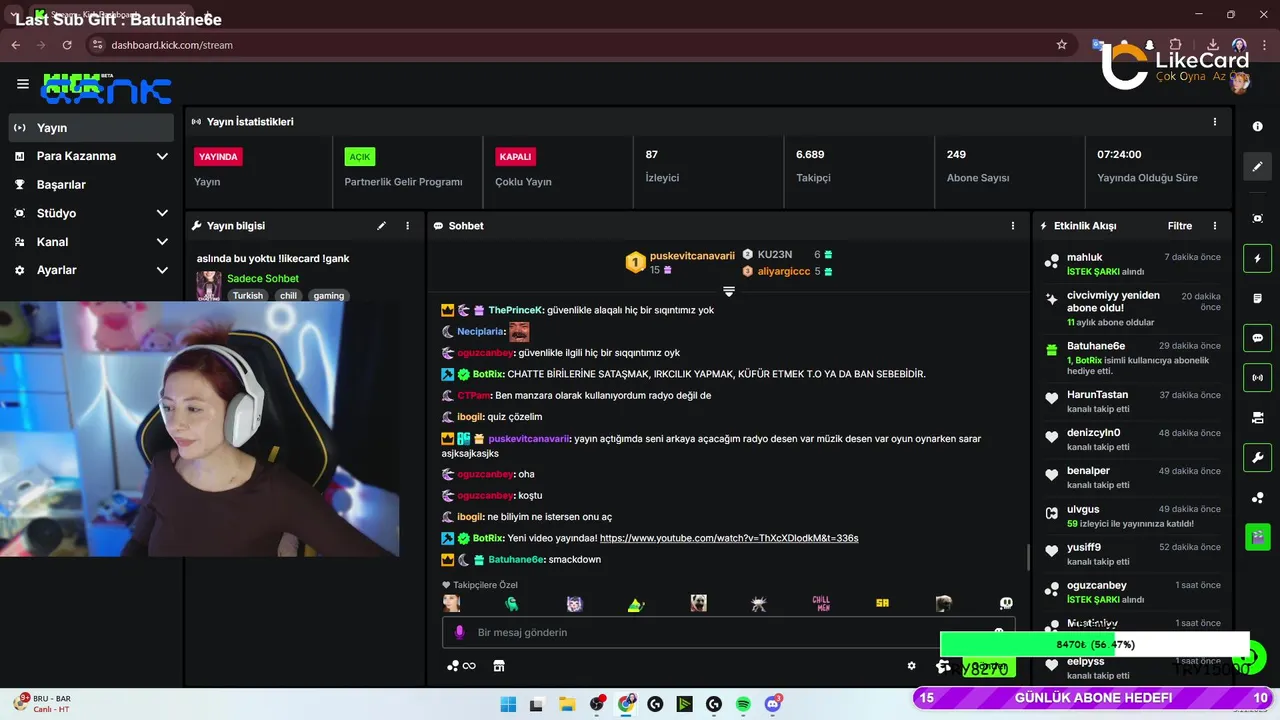Bookmark this page with the star icon
Viewport: 1280px width, 720px height.
[1062, 45]
